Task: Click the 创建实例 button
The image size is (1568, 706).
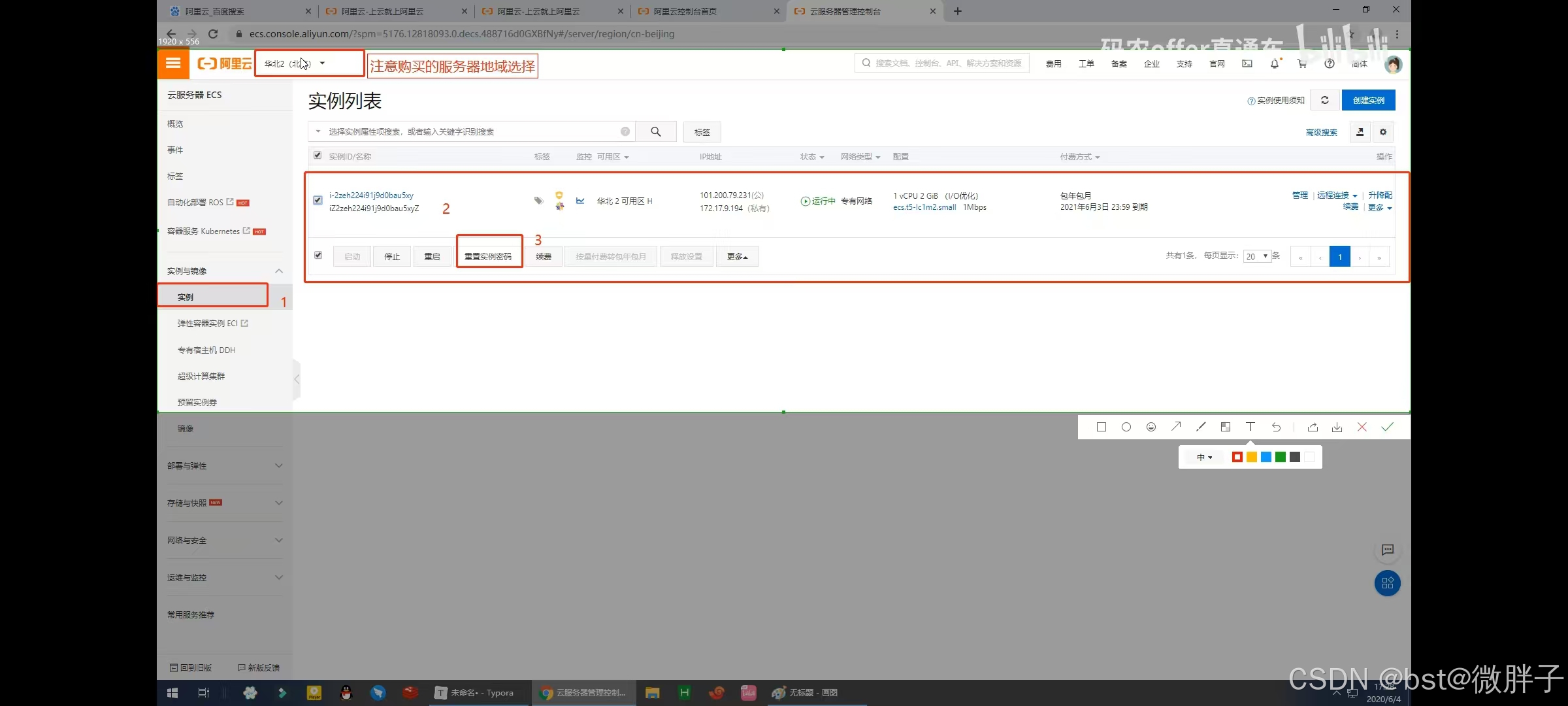Action: tap(1368, 100)
